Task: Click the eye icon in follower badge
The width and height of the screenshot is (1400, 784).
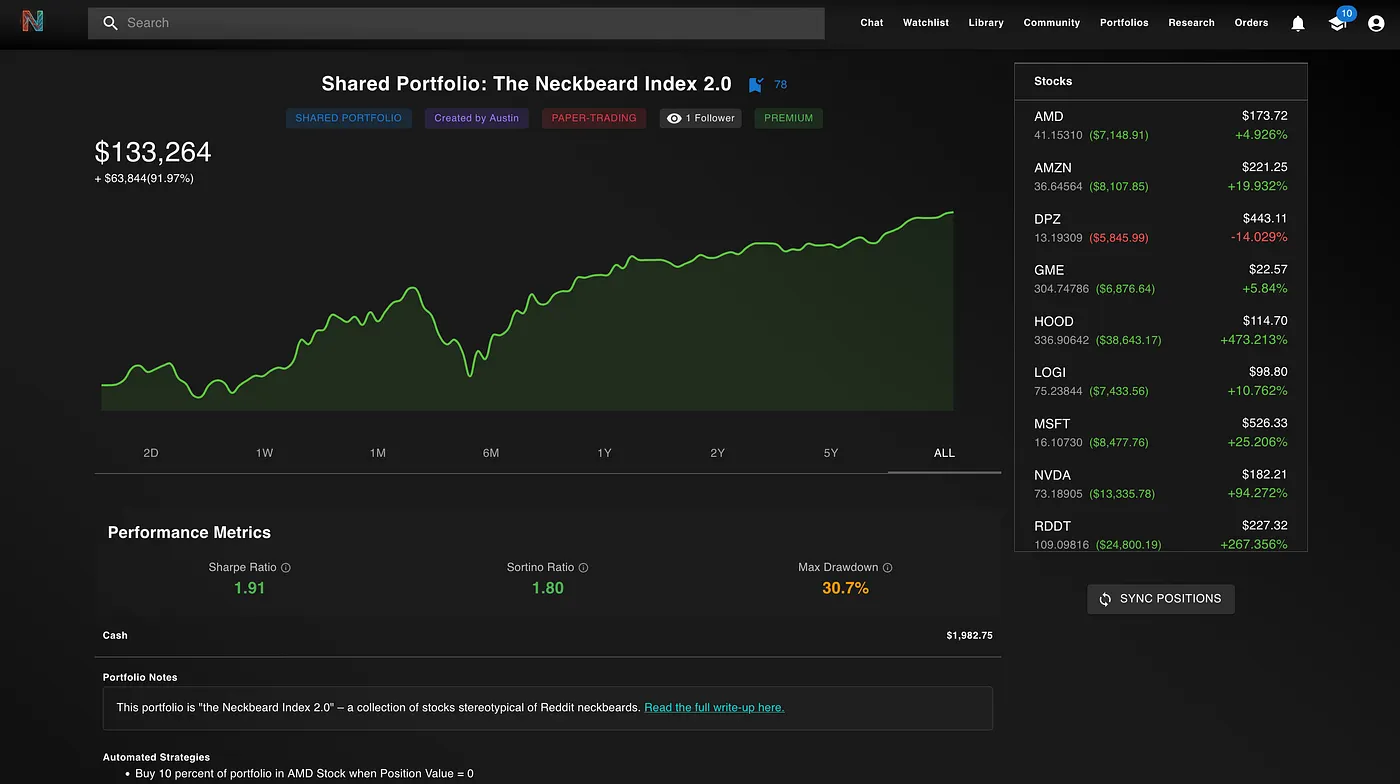Action: (x=674, y=118)
